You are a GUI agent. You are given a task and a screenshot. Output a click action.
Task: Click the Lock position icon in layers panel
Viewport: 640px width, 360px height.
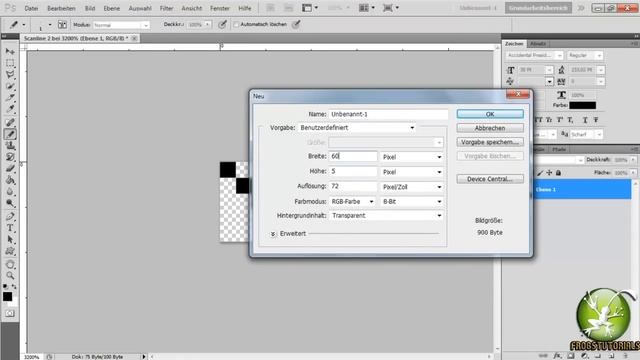[549, 173]
